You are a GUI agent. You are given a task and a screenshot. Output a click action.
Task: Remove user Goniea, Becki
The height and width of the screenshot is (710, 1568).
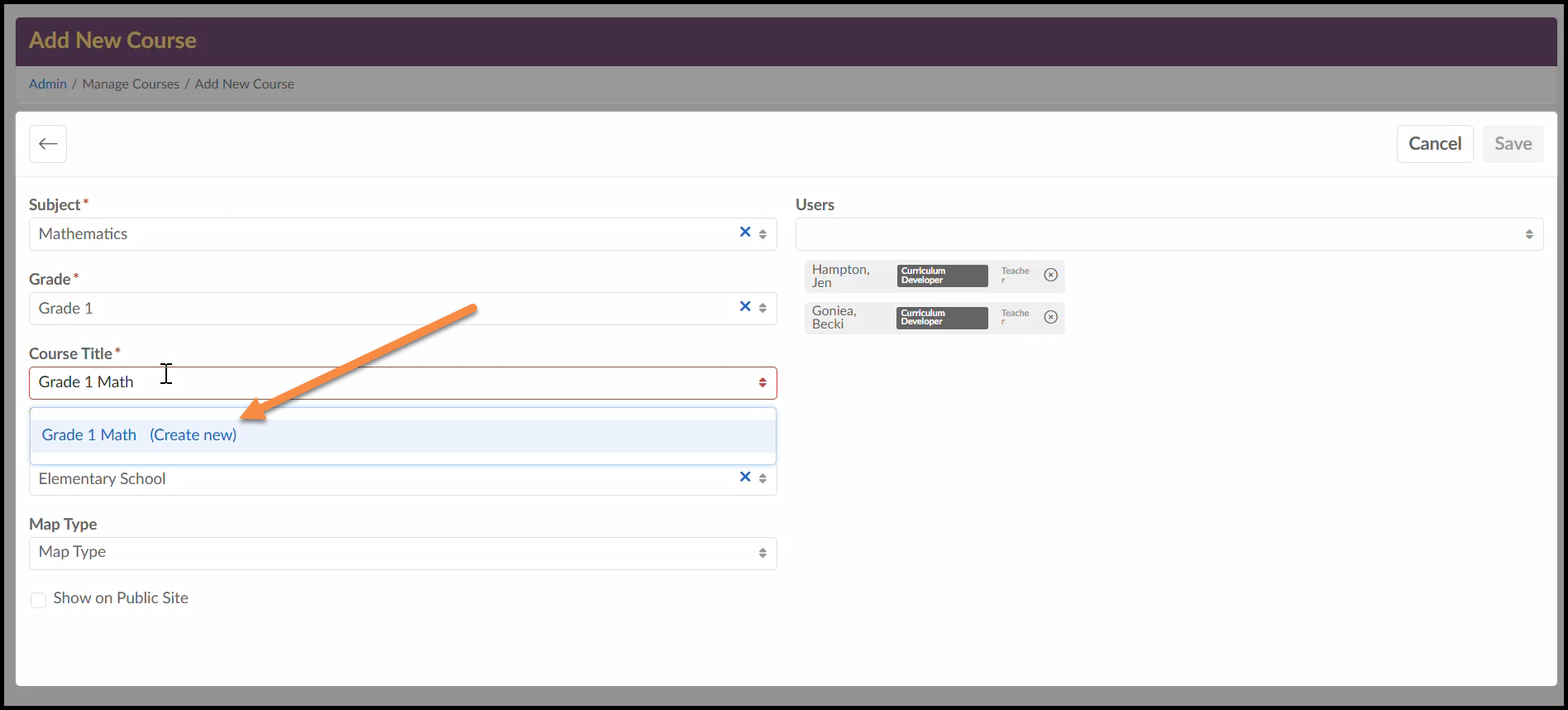tap(1050, 317)
